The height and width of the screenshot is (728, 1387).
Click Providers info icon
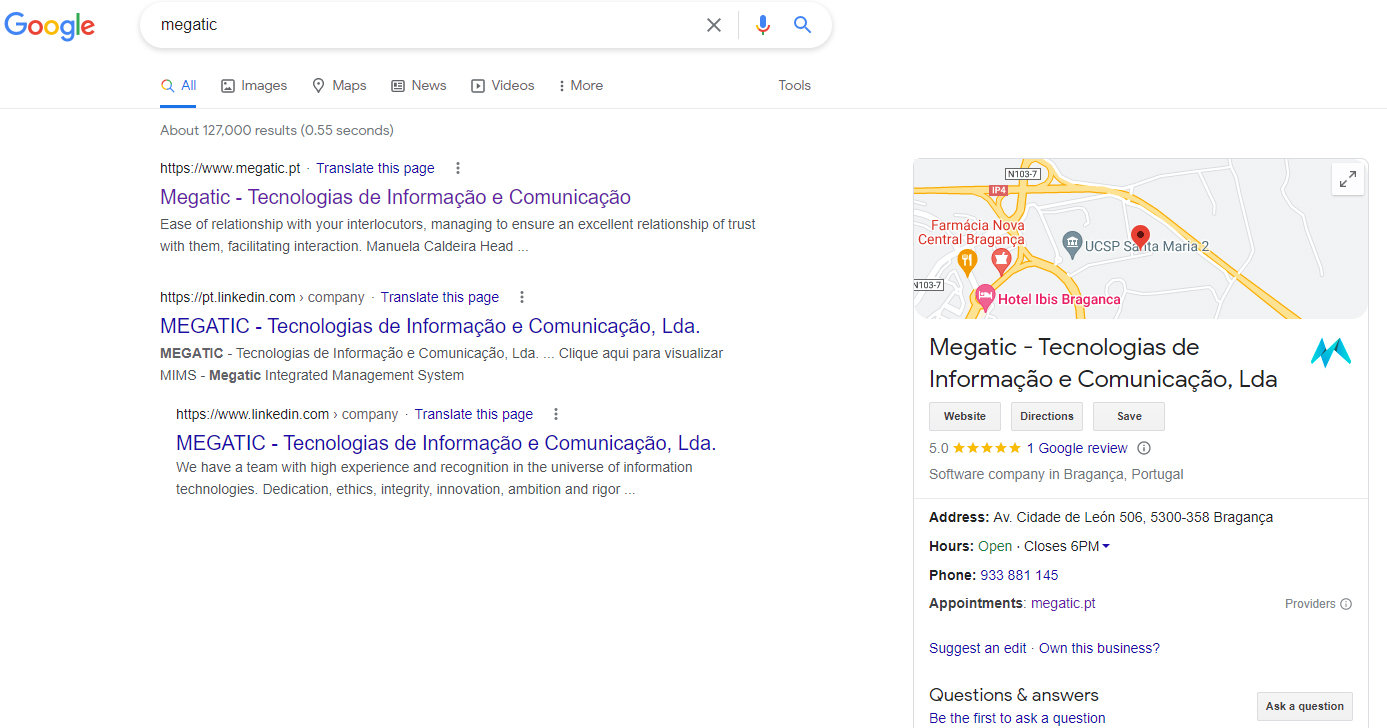point(1346,604)
